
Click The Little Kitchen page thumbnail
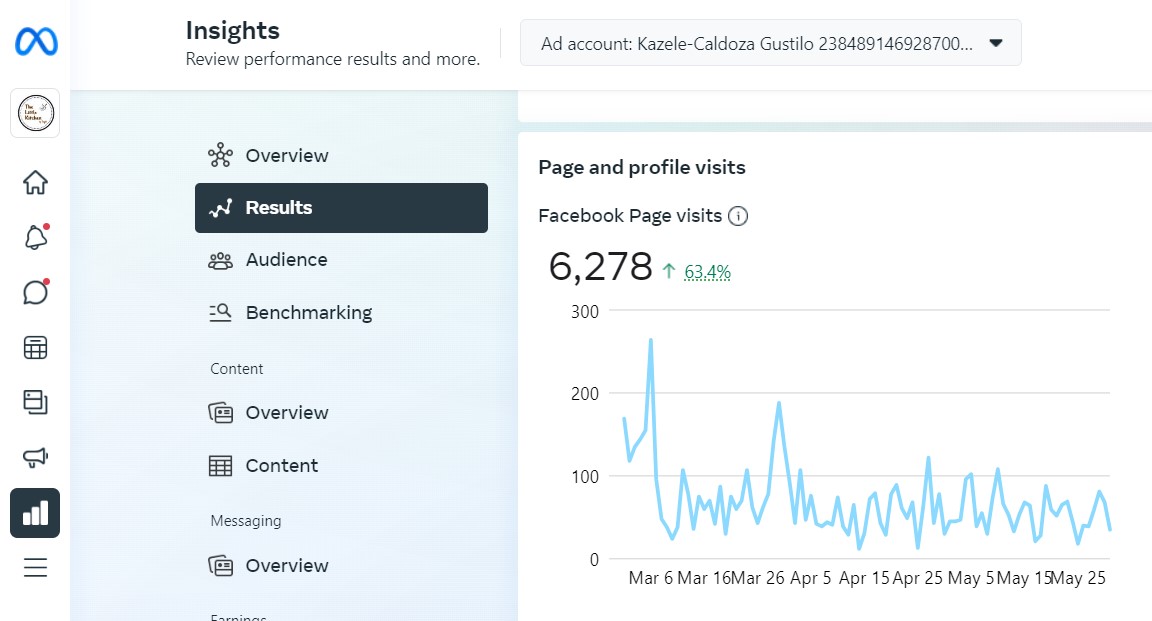(x=35, y=113)
